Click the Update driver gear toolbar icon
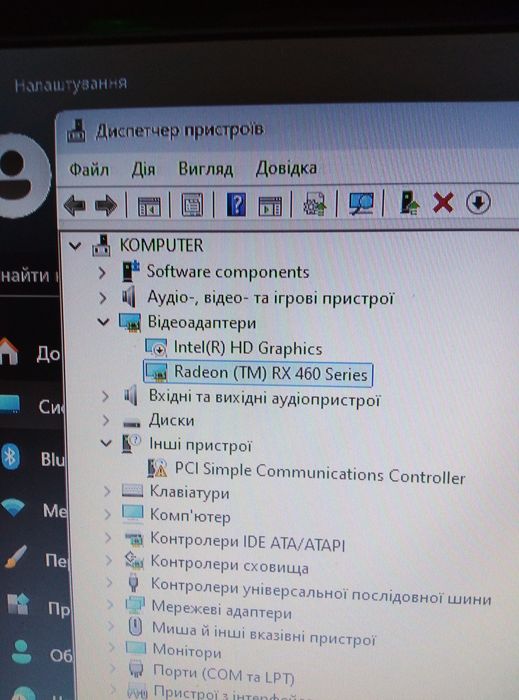 tap(315, 204)
